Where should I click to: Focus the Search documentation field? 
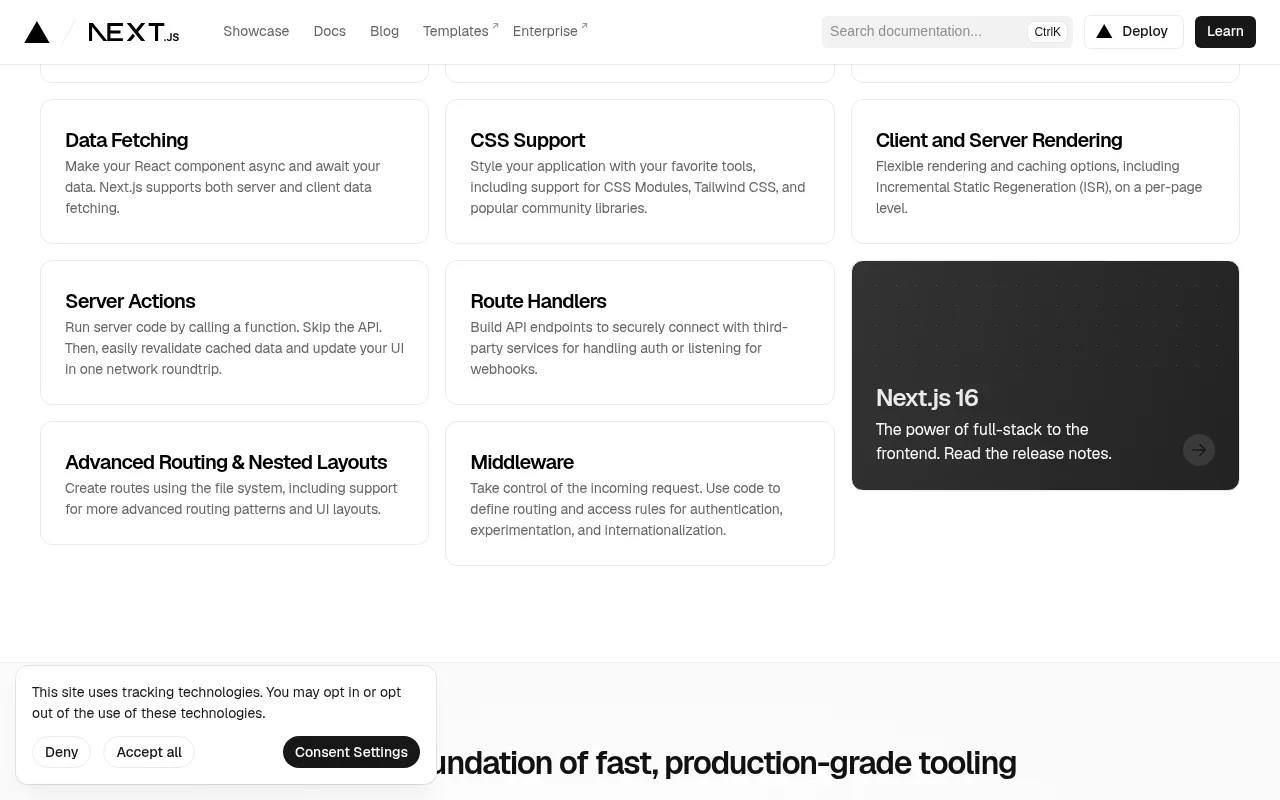(x=947, y=32)
